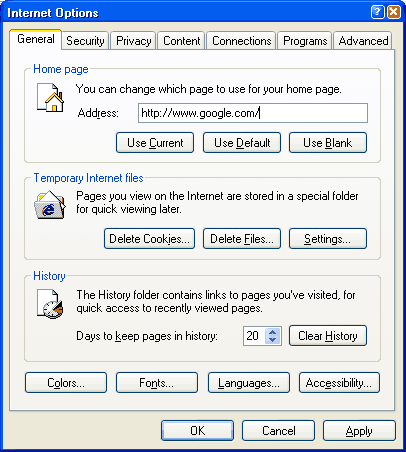Switch to the General tab
This screenshot has height=452, width=406.
36,39
